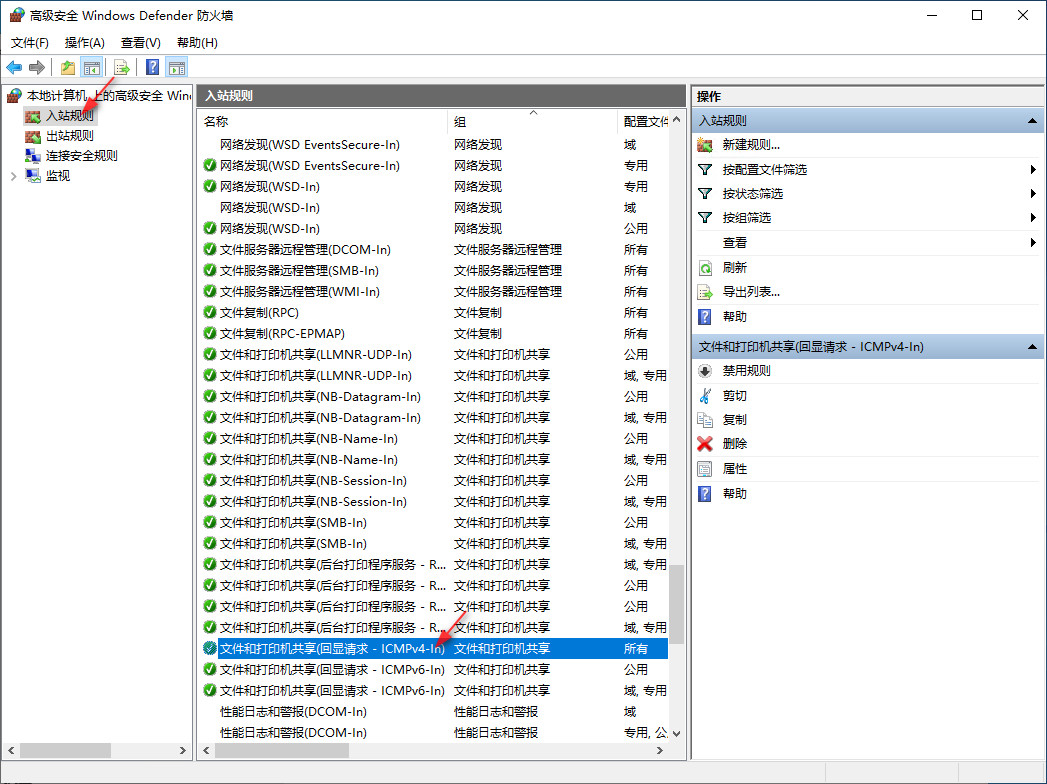The width and height of the screenshot is (1047, 784).
Task: Click the 新建规则 firewall icon
Action: tap(705, 145)
